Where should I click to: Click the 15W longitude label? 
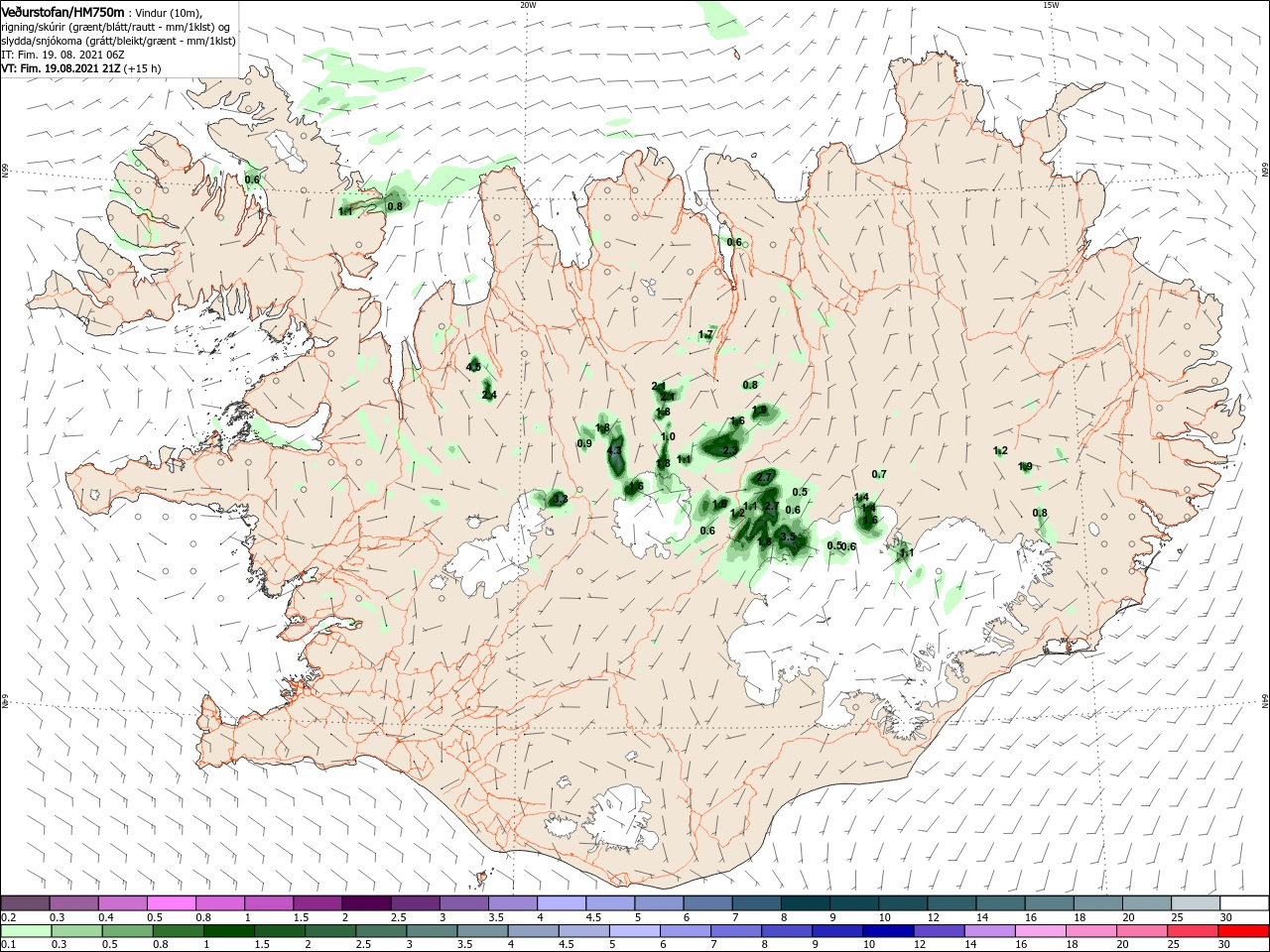1051,5
